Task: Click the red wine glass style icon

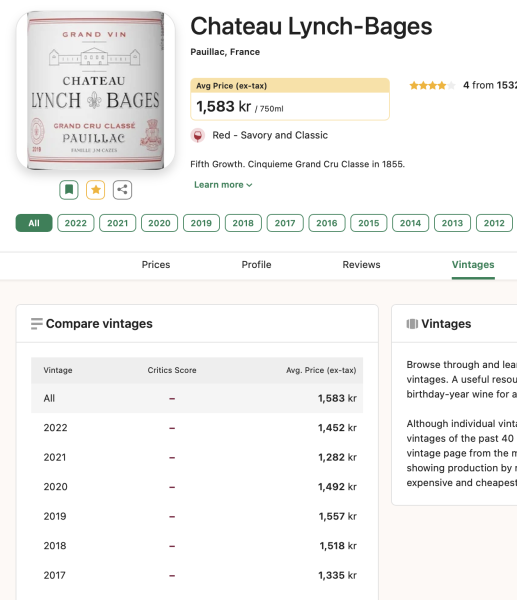Action: [198, 135]
